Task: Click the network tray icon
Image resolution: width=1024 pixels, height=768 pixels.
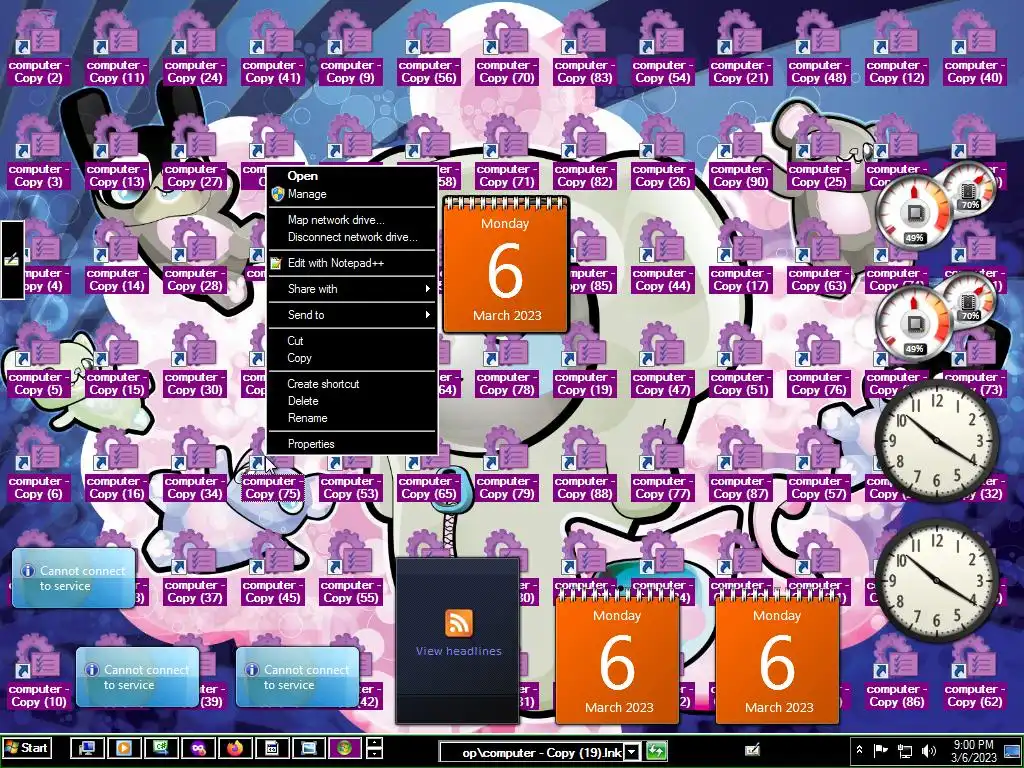Action: [905, 751]
